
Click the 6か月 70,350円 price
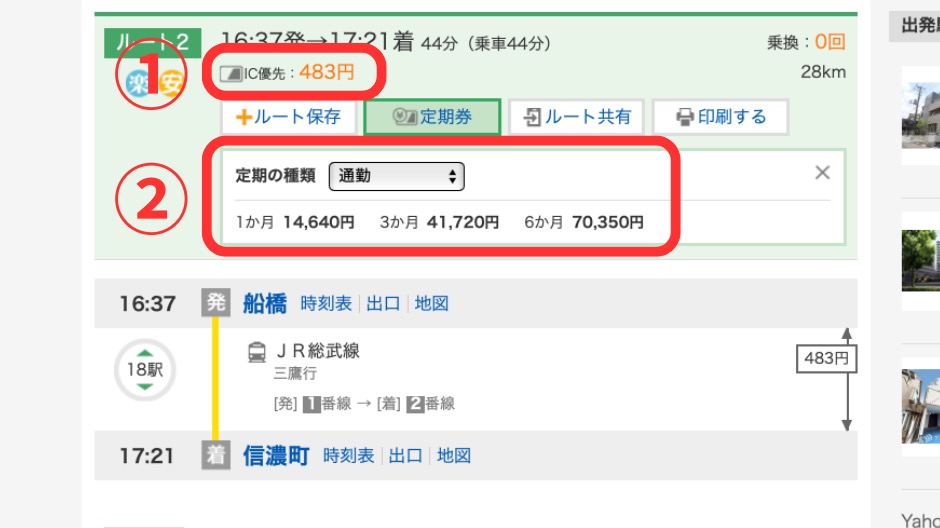click(x=584, y=222)
